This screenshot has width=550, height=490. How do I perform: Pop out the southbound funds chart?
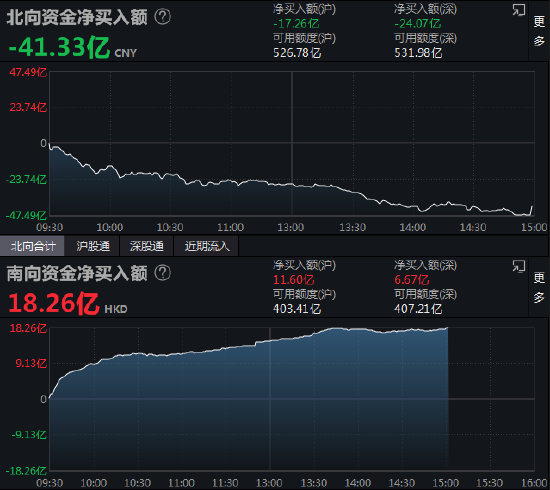point(518,266)
